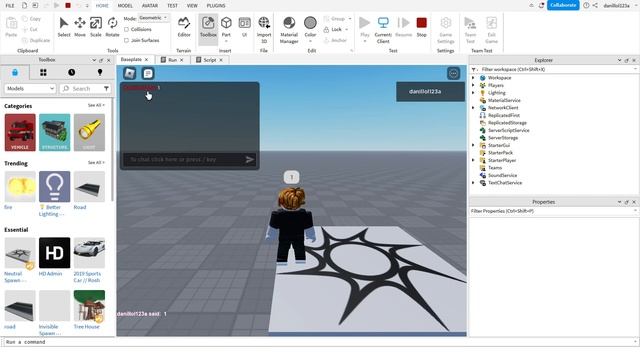Toggle the in-game chat icon
This screenshot has width=640, height=360.
coord(148,73)
